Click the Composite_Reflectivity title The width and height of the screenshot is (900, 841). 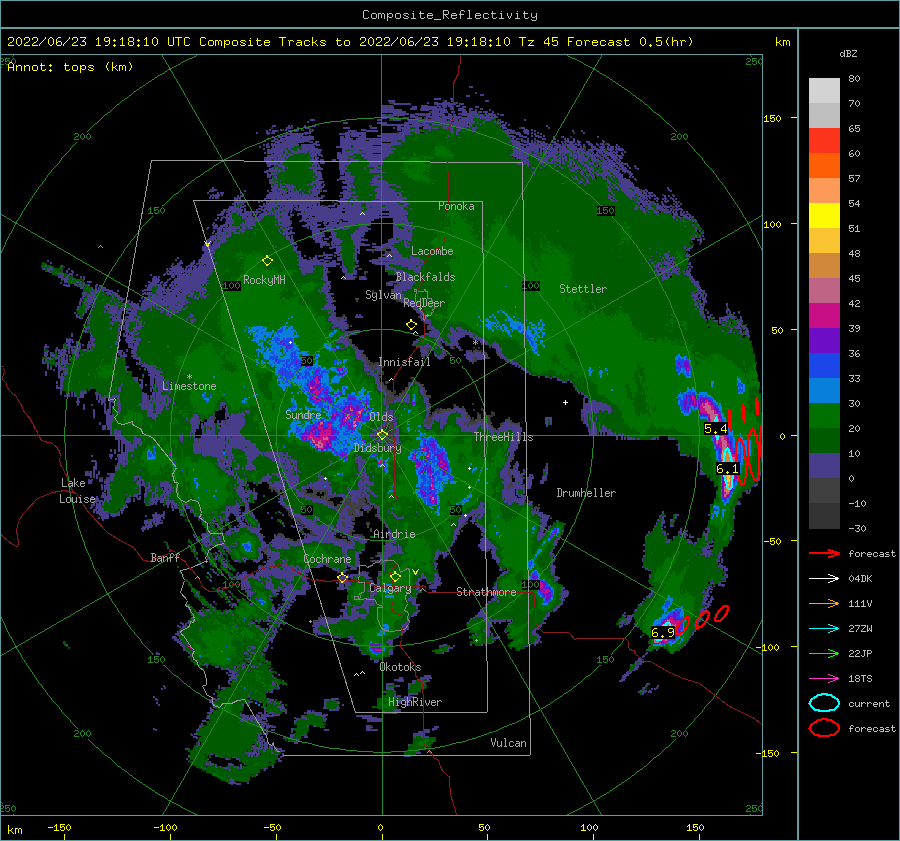click(450, 15)
